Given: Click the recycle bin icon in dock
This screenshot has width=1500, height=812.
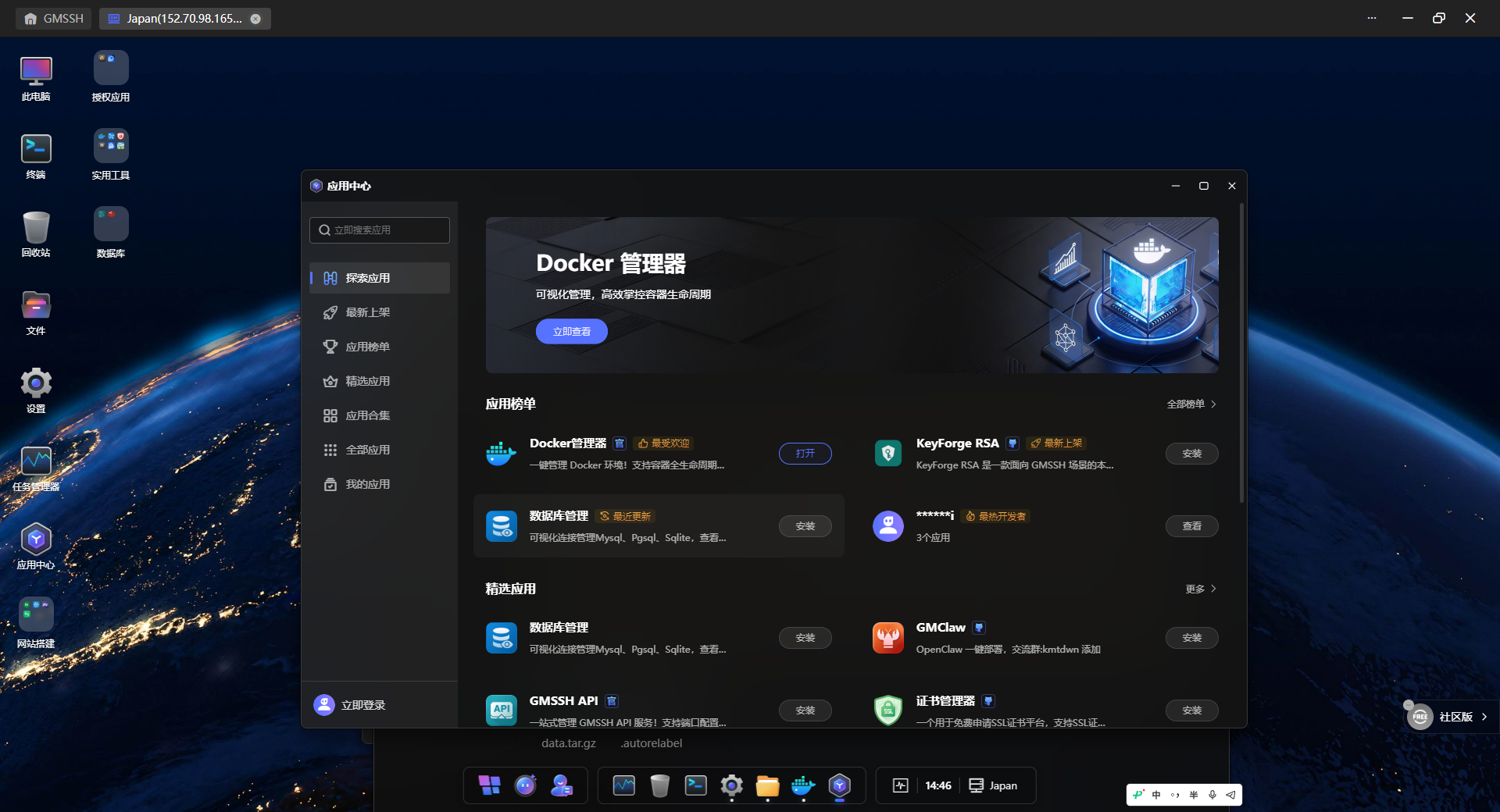Looking at the screenshot, I should [660, 785].
